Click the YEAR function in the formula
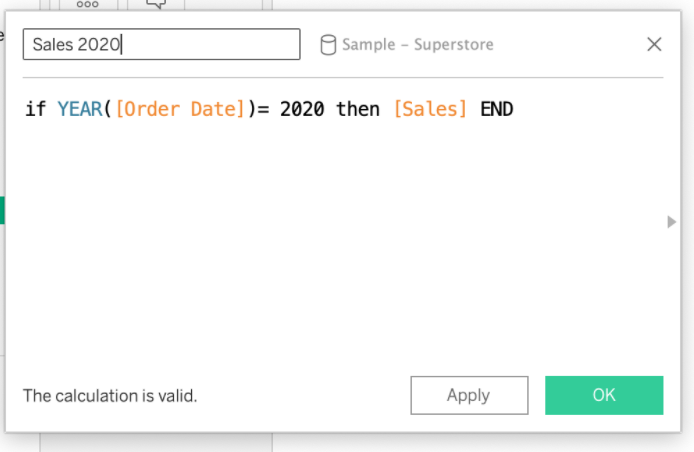Screen dimensions: 694x452 point(80,109)
